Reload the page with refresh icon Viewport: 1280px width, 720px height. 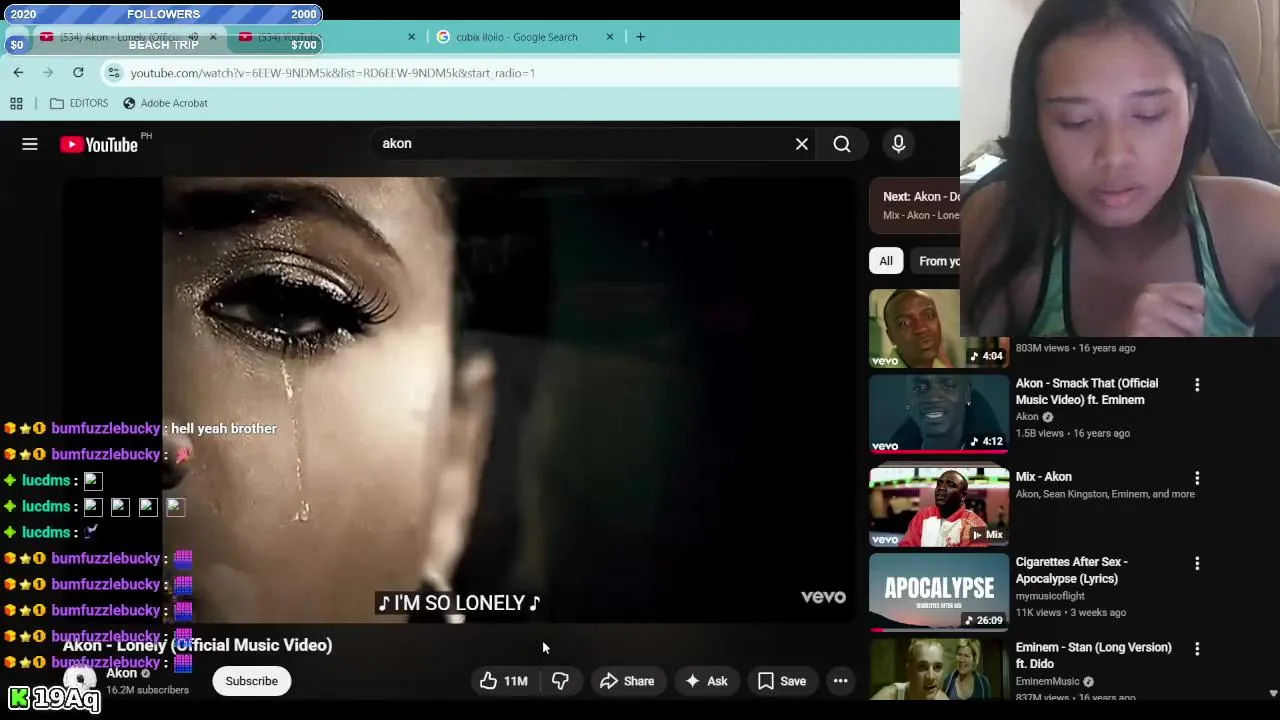[78, 73]
